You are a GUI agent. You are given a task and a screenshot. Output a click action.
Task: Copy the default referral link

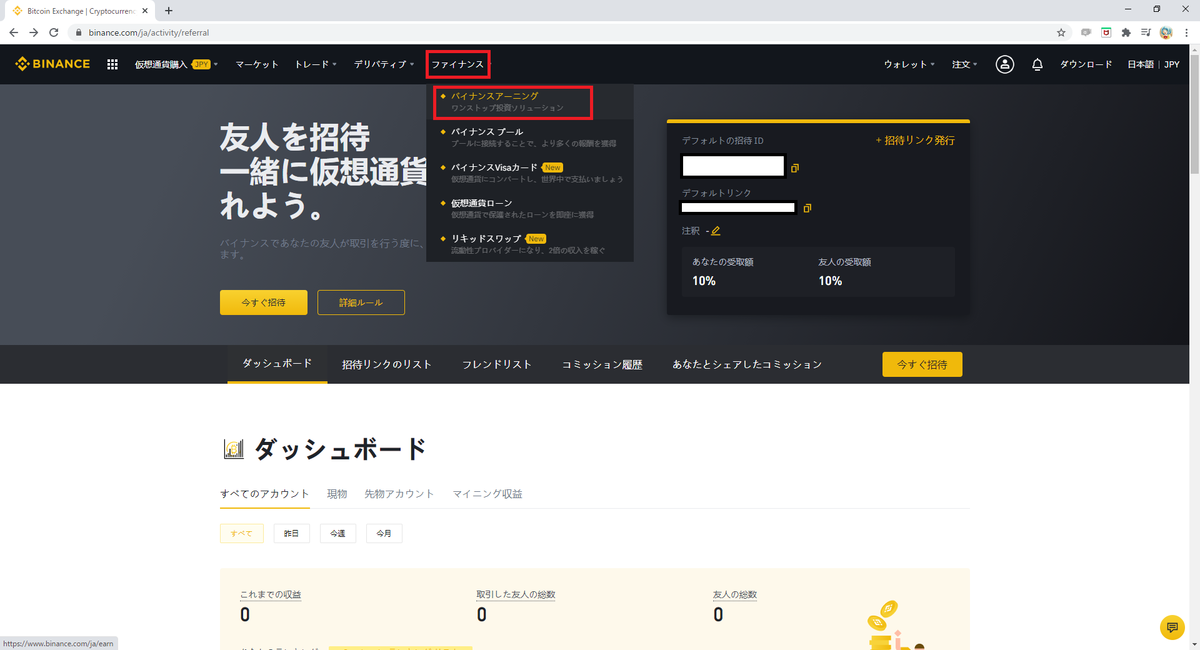coord(807,208)
